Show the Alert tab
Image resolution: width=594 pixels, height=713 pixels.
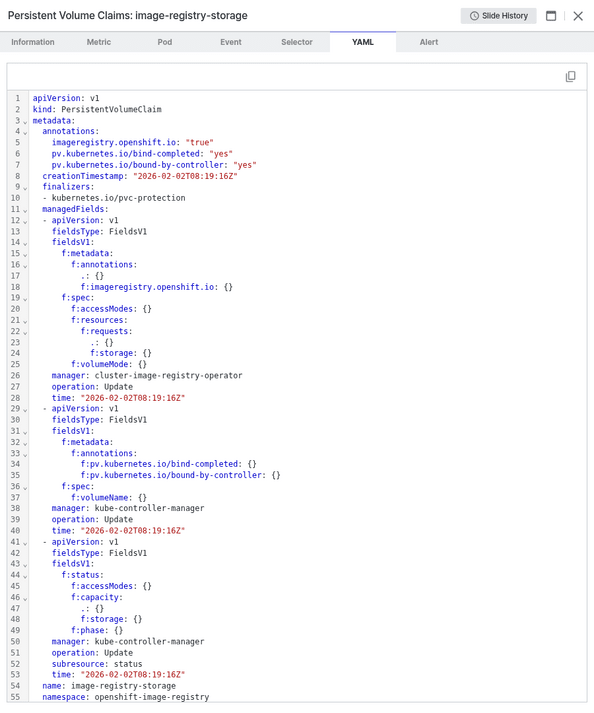tap(428, 42)
